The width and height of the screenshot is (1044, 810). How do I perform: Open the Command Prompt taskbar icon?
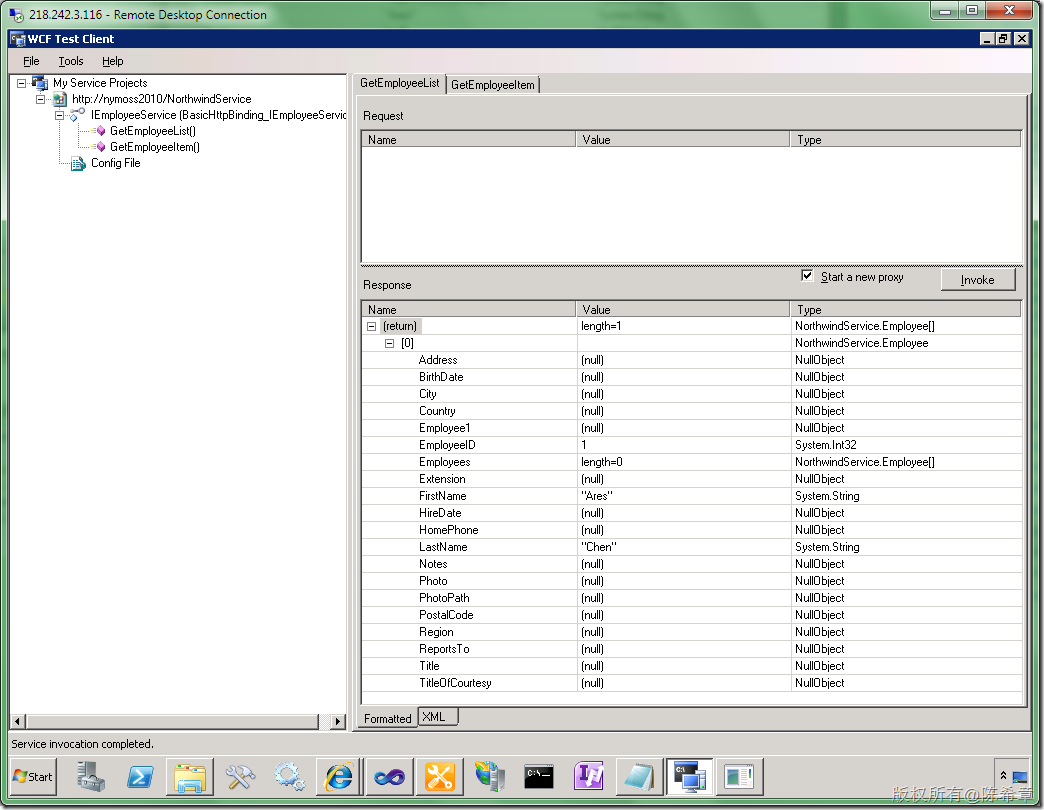click(x=539, y=777)
